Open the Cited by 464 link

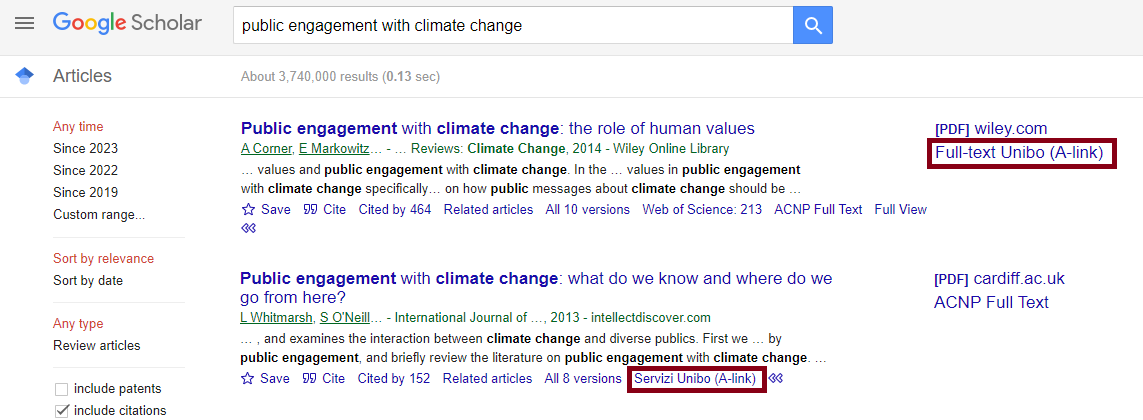395,210
